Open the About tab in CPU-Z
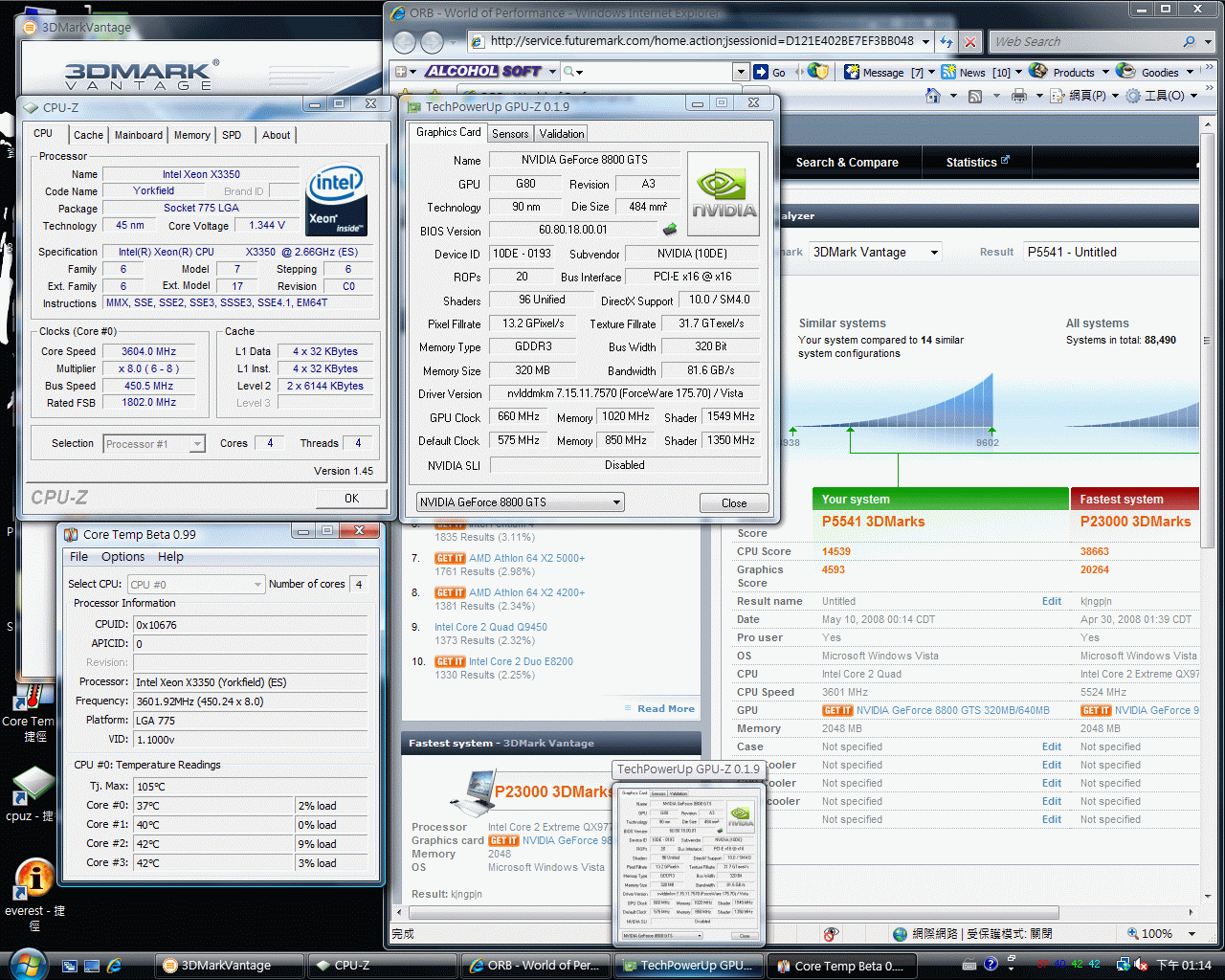 pos(276,135)
